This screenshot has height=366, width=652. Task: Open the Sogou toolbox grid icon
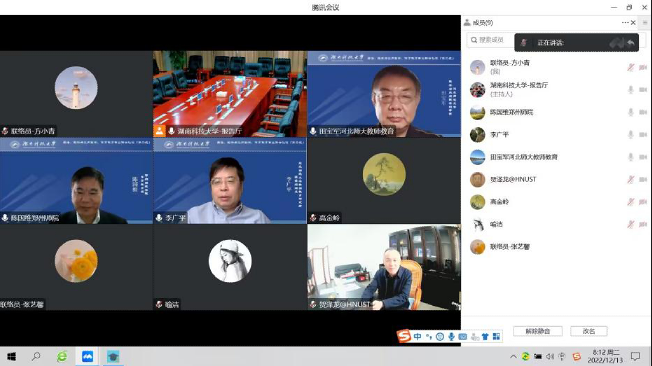496,336
